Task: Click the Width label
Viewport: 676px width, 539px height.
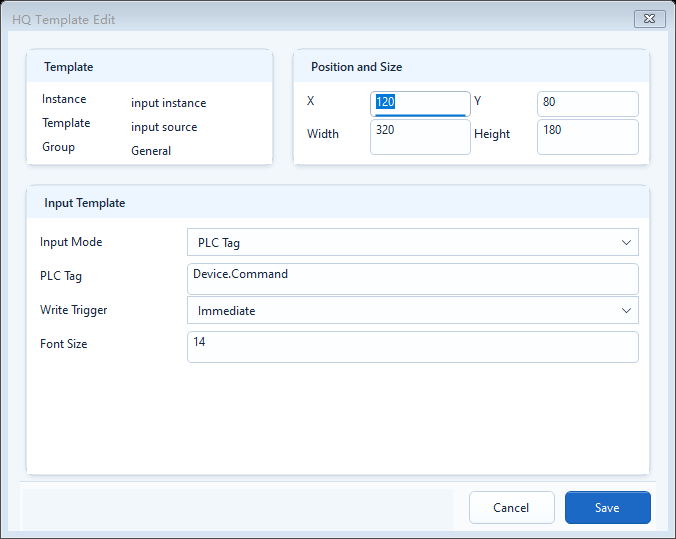Action: [x=322, y=134]
